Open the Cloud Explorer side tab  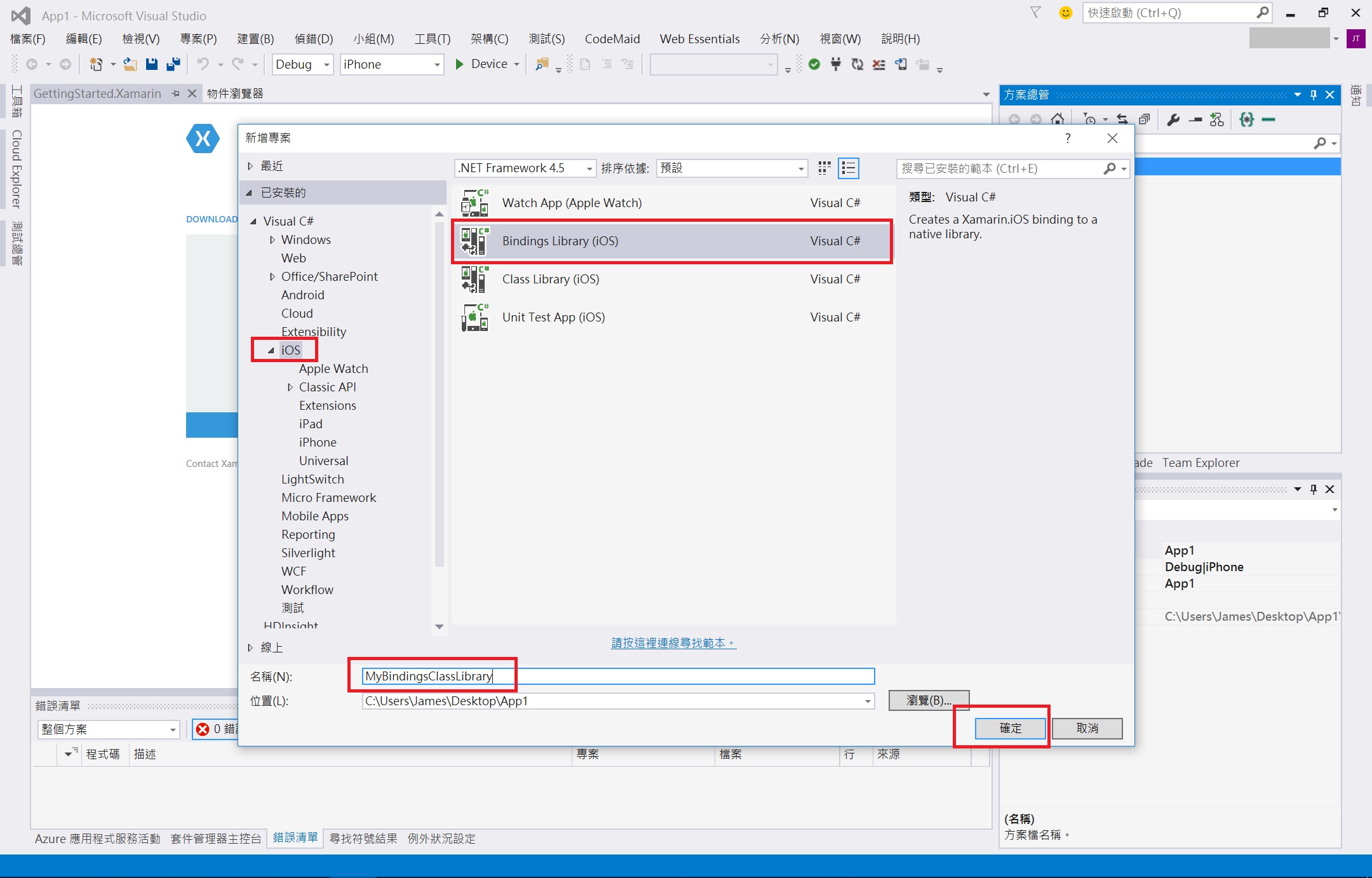[16, 169]
